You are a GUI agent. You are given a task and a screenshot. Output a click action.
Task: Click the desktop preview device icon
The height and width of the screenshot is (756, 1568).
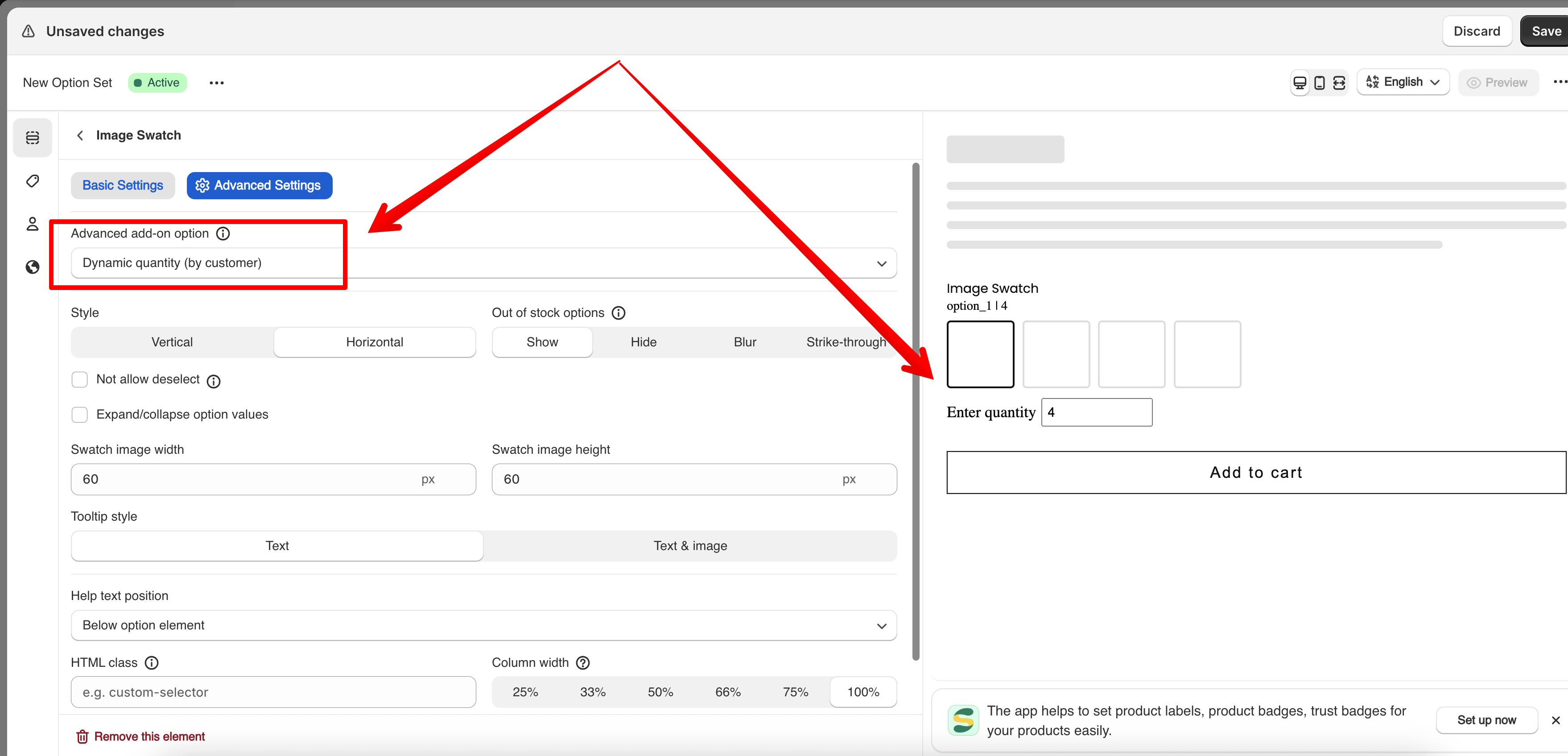[x=1300, y=83]
